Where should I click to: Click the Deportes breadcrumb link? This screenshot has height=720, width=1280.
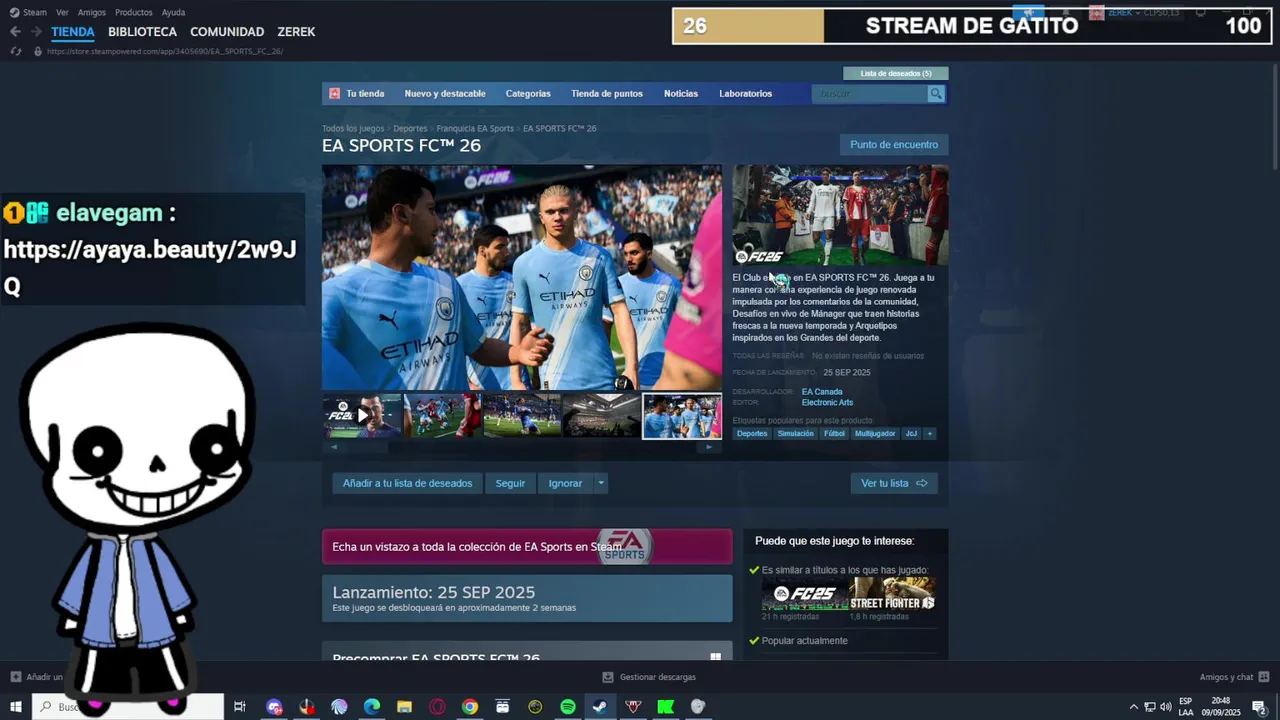(410, 129)
